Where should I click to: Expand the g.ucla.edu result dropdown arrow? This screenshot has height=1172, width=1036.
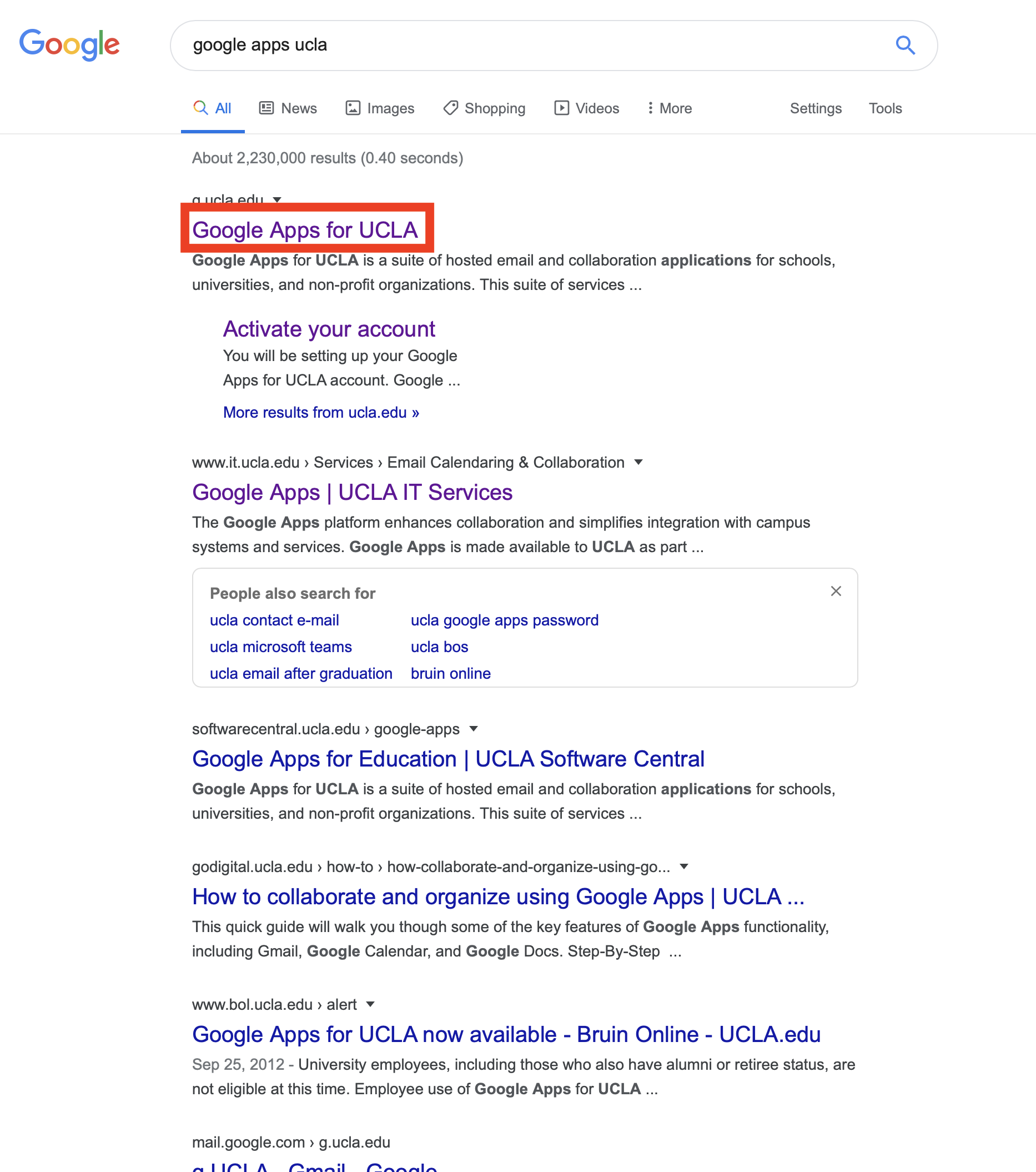pos(278,199)
